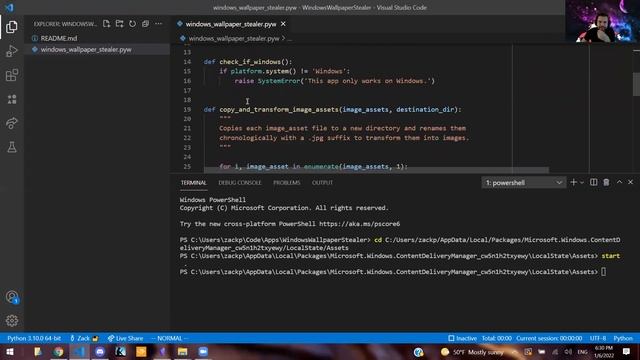
Task: Open Zoom from the taskbar
Action: (x=203, y=352)
